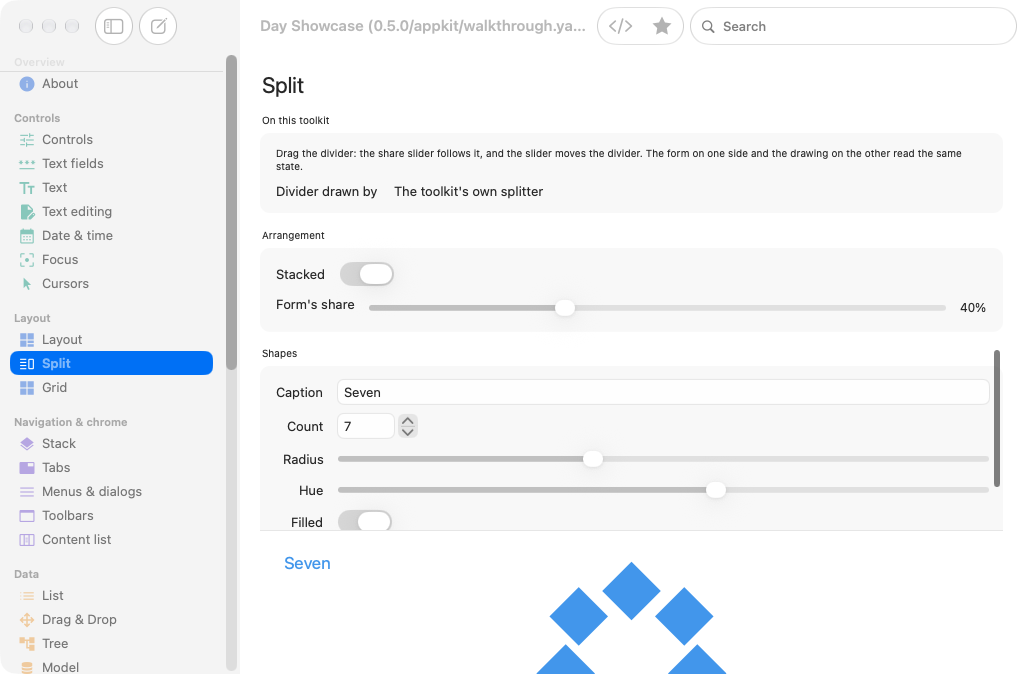
Task: Click the Stack layers icon
Action: click(x=27, y=443)
